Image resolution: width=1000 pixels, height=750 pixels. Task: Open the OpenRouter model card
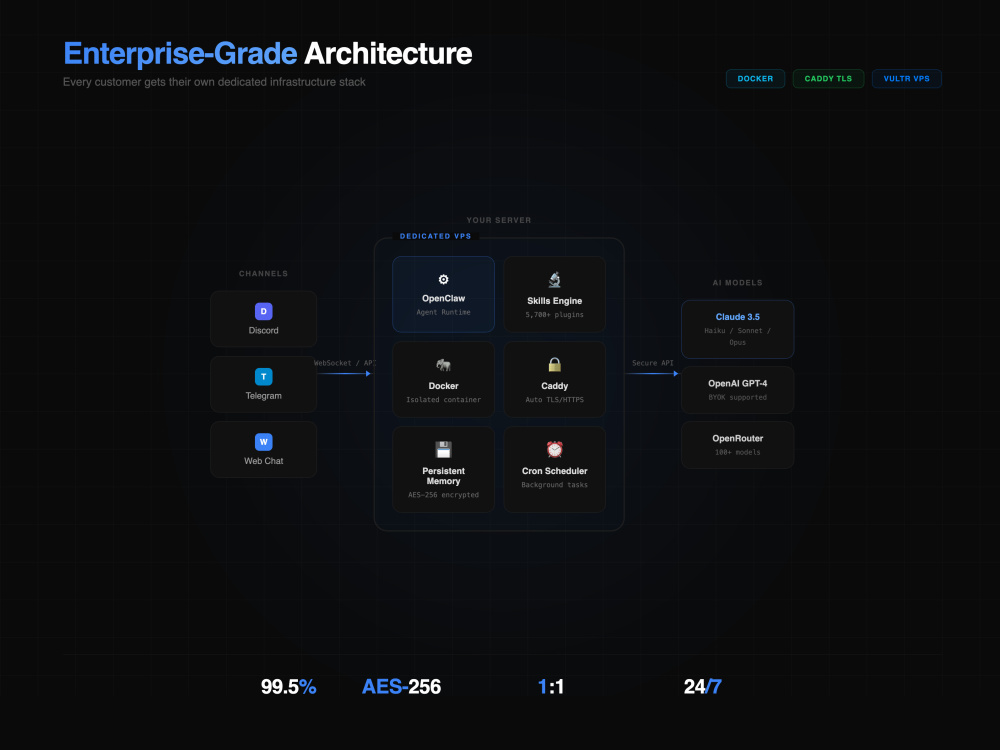coord(737,445)
